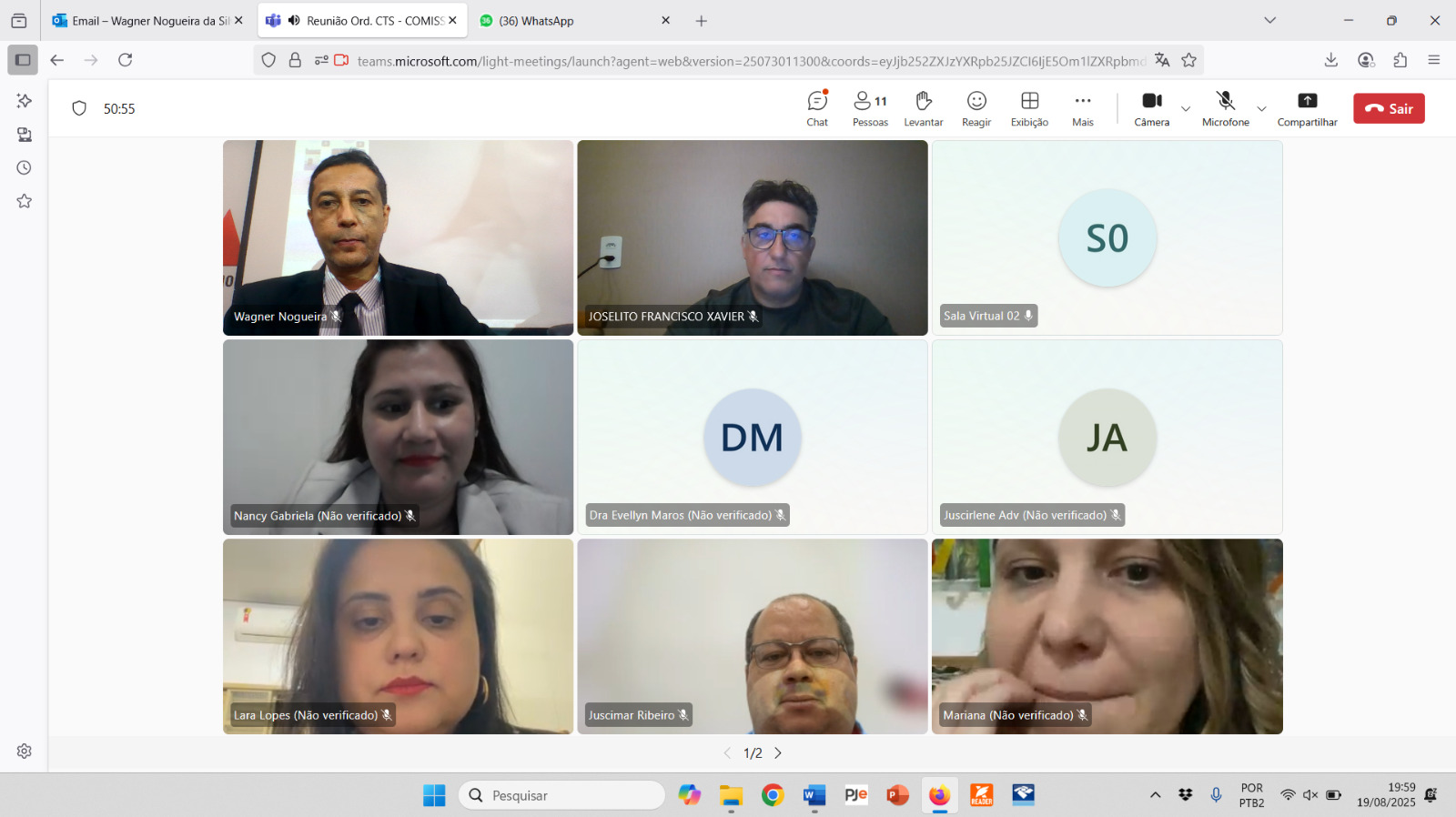
Task: Toggle the Câmera on or off
Action: tap(1152, 108)
